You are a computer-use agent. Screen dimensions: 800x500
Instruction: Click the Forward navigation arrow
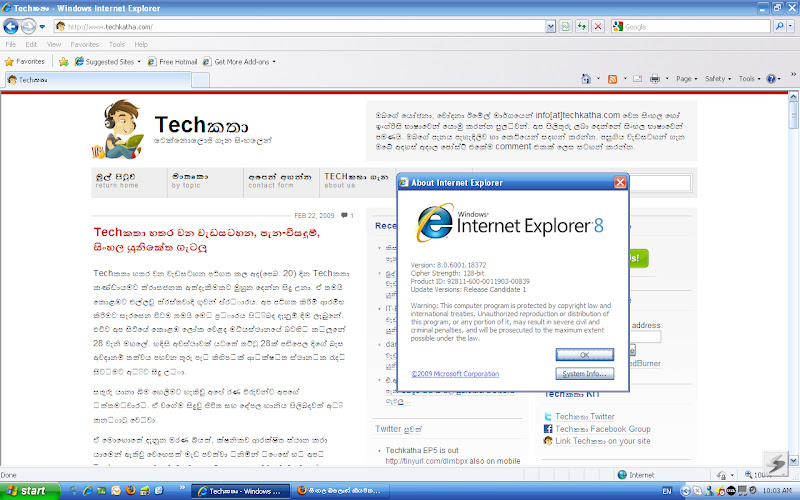(29, 26)
